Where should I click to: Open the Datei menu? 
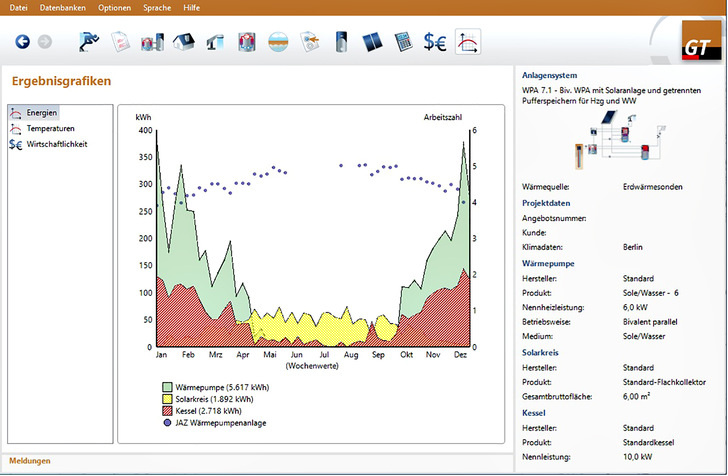[17, 7]
